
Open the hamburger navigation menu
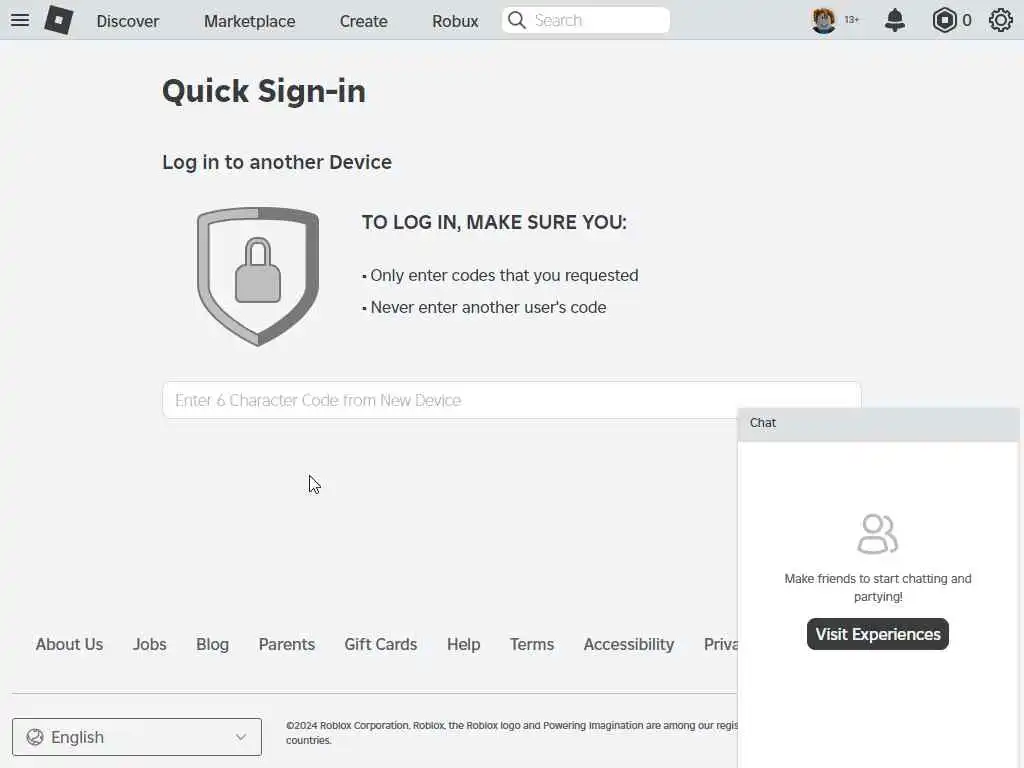(x=20, y=20)
